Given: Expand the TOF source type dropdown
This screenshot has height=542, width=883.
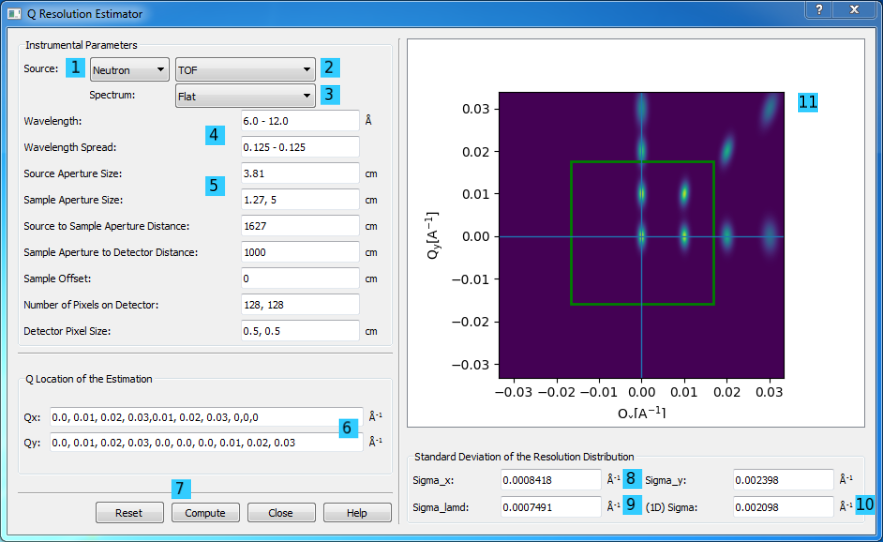Looking at the screenshot, I should 245,70.
